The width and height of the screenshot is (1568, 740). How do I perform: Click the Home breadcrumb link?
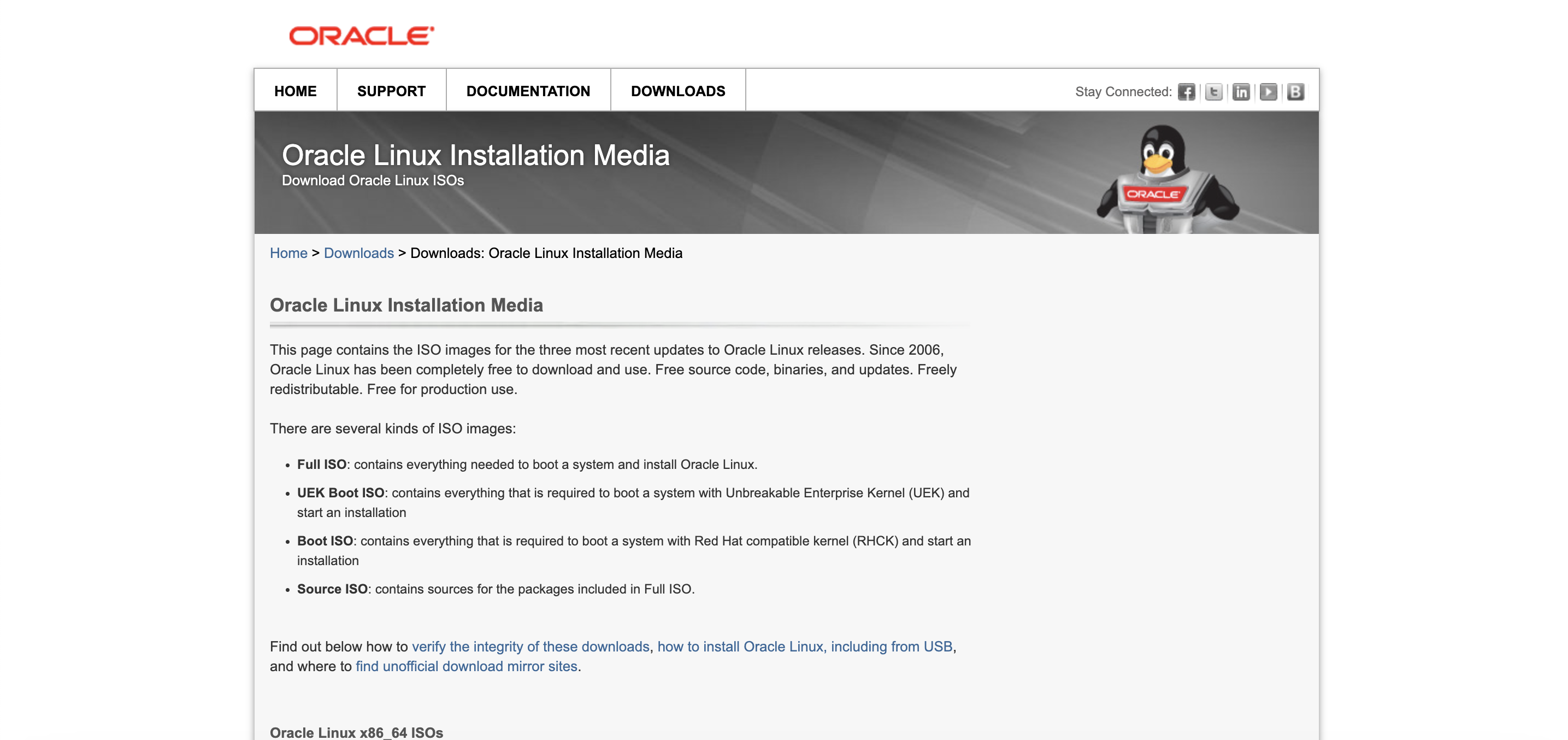(x=288, y=252)
